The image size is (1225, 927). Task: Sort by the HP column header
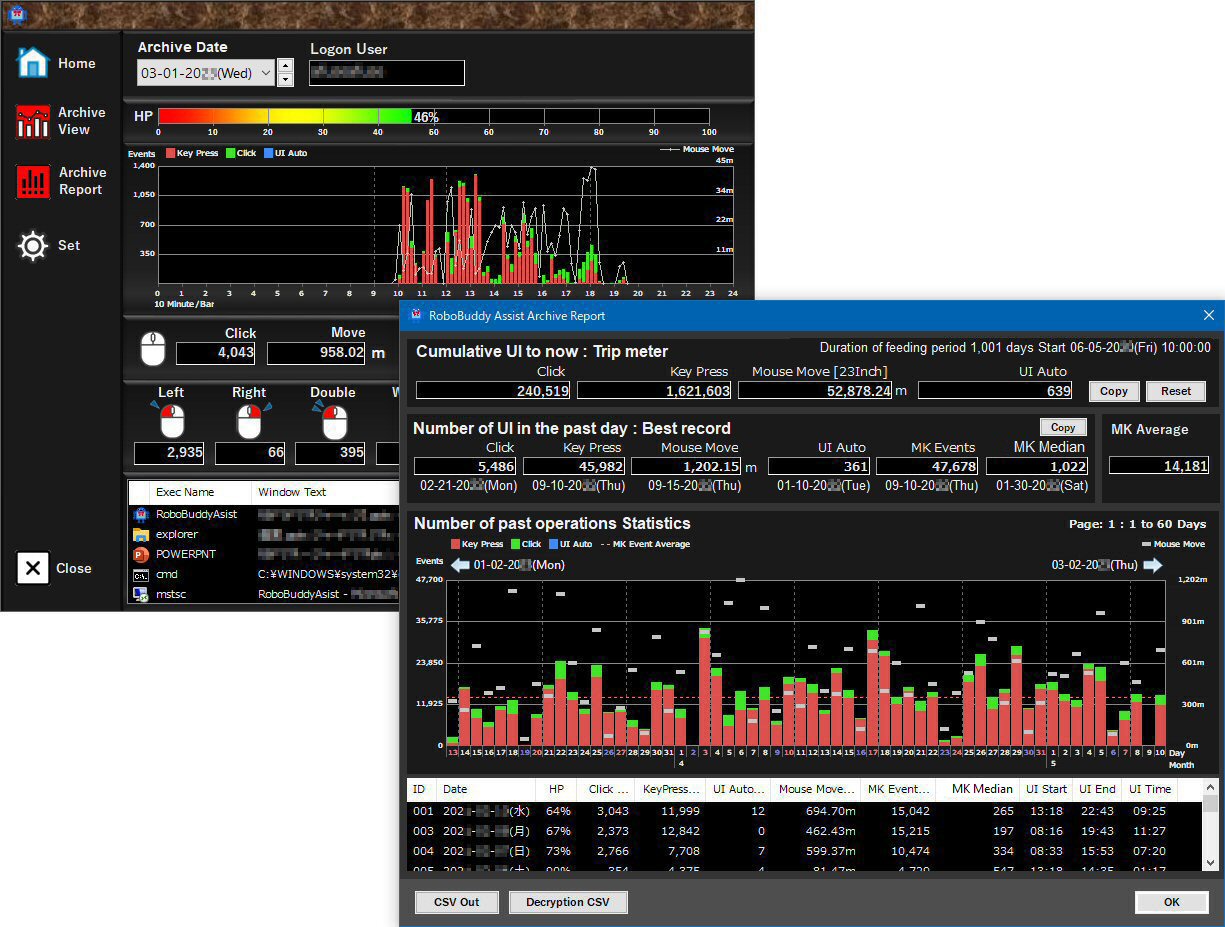(556, 789)
